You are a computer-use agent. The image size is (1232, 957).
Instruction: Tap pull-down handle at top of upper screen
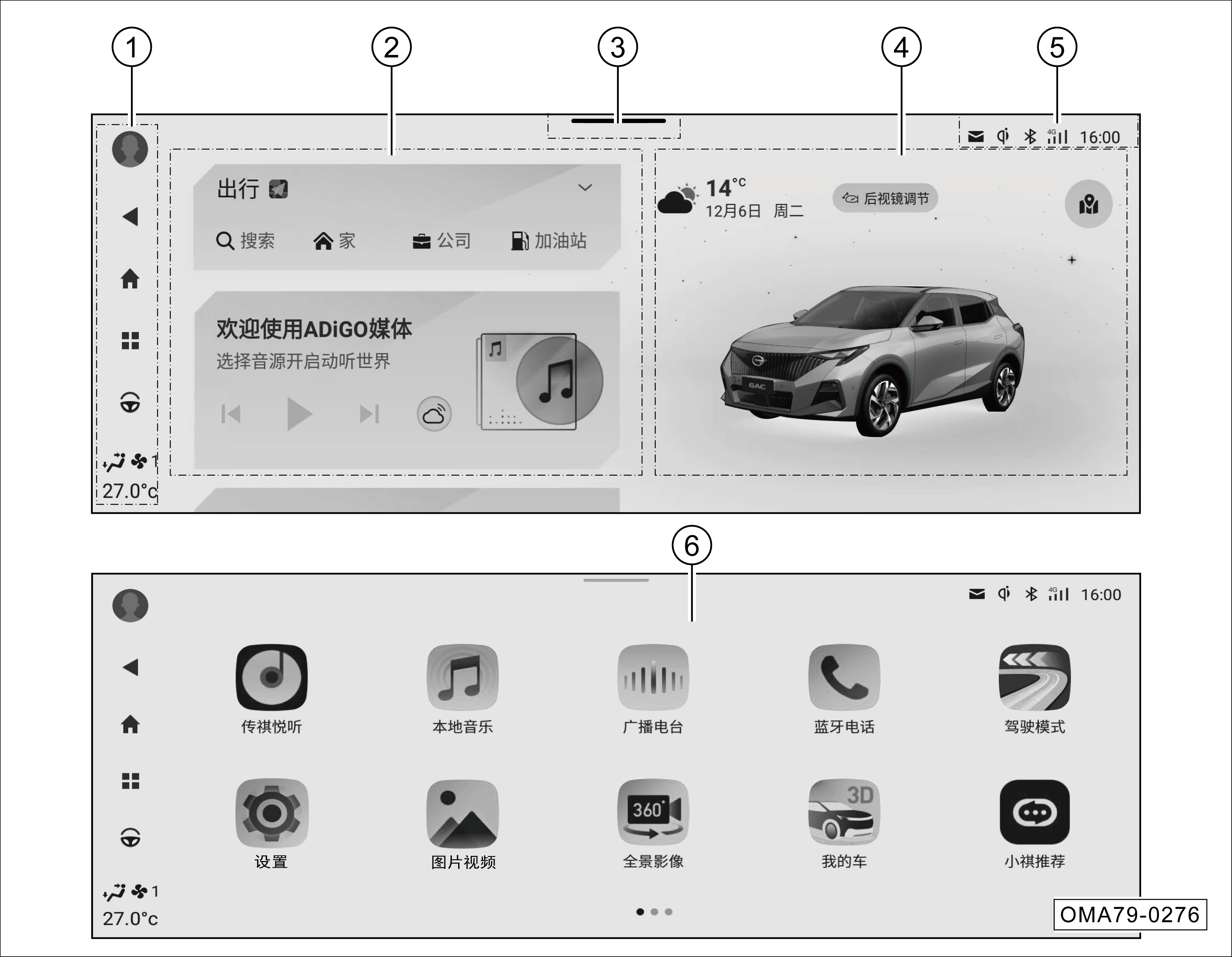pos(618,121)
